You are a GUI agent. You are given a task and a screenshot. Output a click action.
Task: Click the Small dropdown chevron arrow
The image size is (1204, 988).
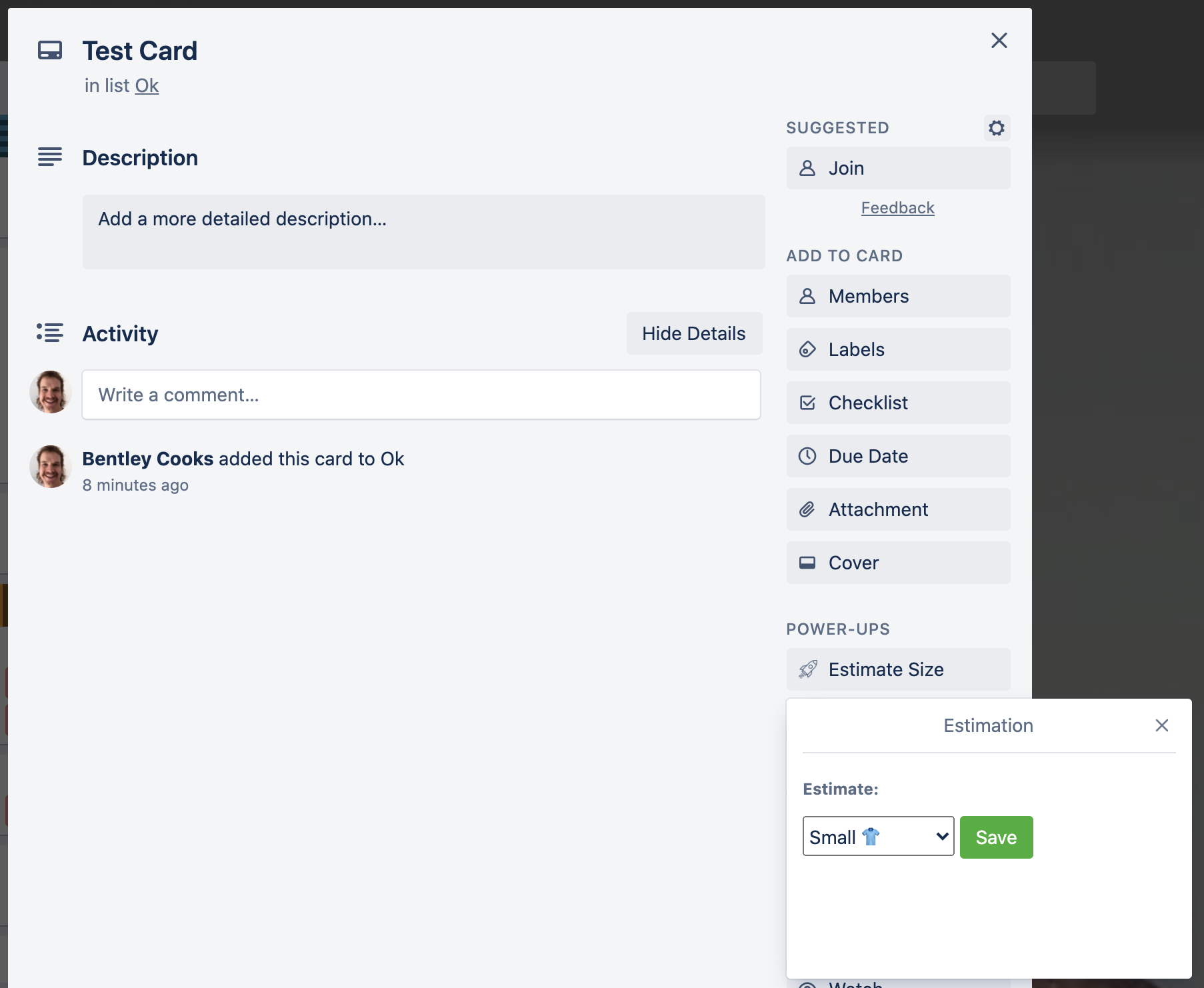(x=942, y=836)
